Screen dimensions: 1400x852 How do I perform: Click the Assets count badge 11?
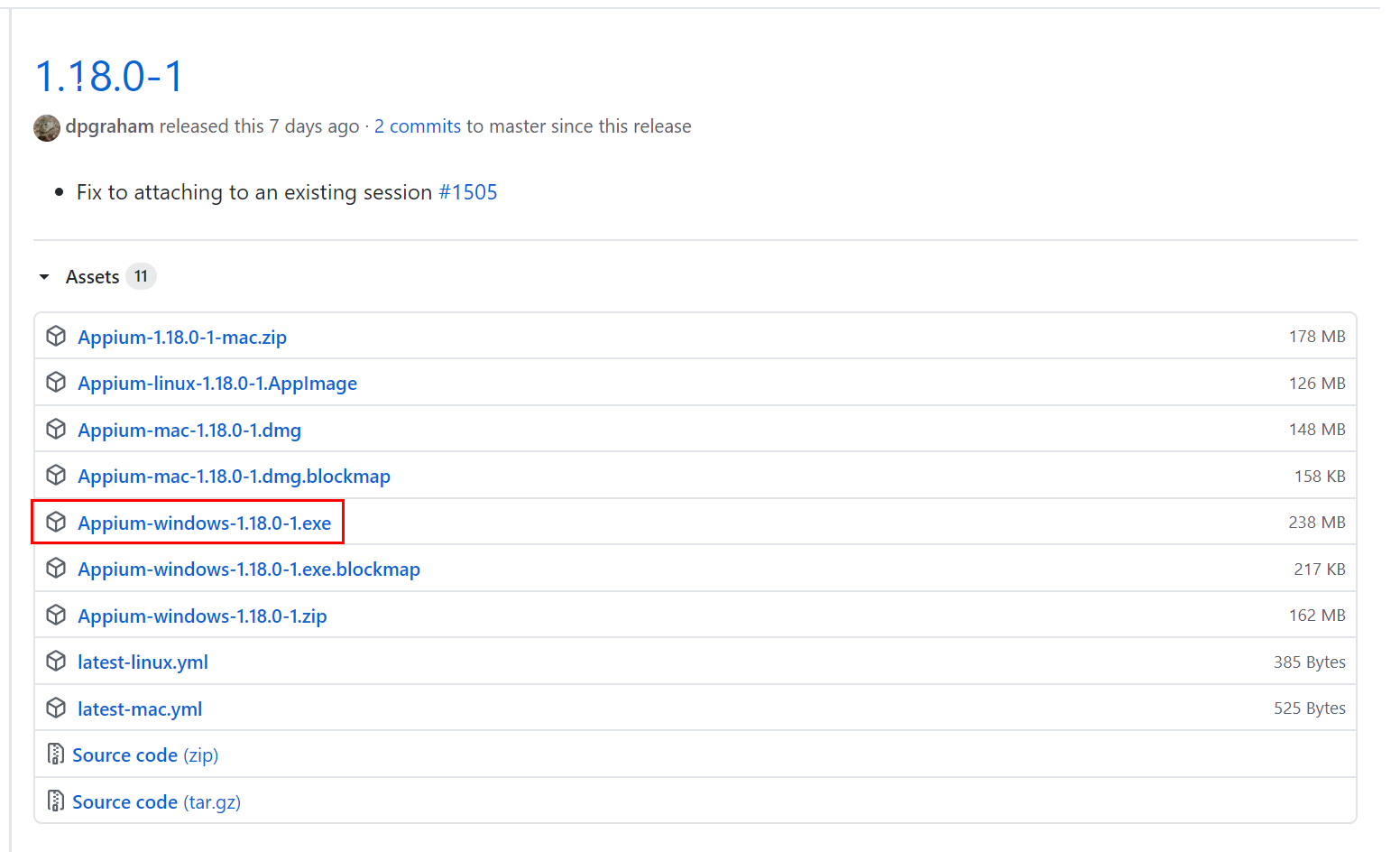pos(141,276)
